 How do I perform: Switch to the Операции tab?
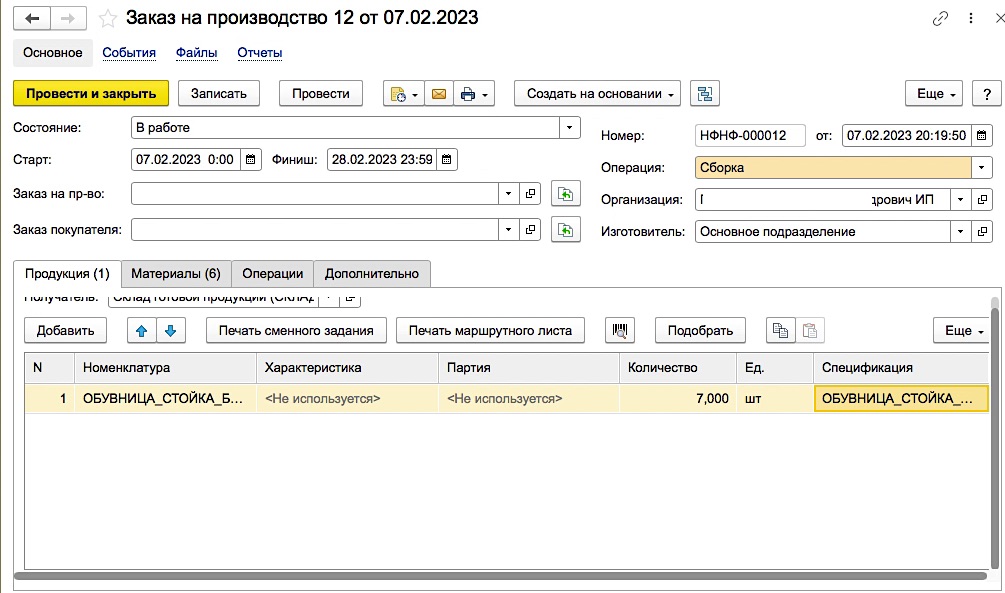point(272,274)
